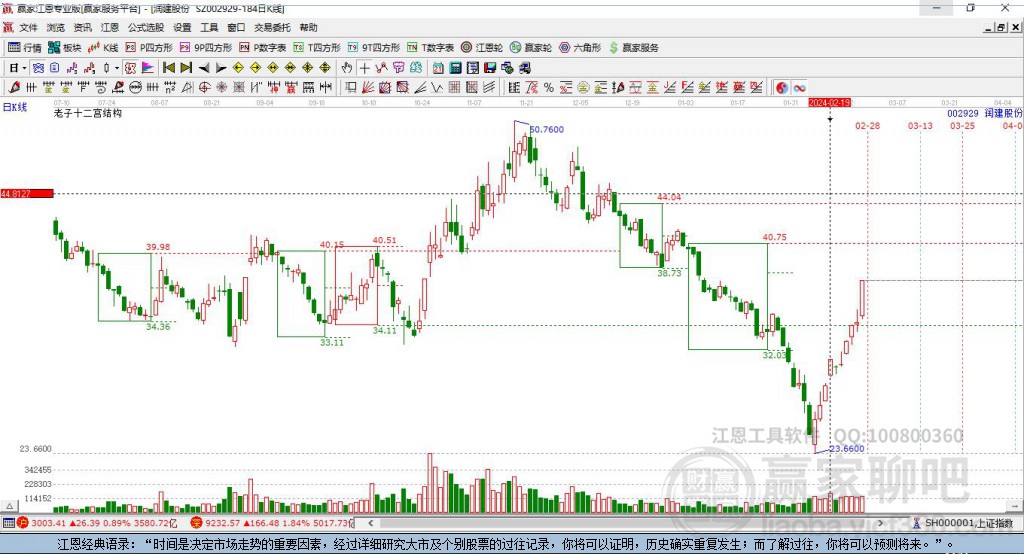1024x554 pixels.
Task: Launch the 赢家轮 wheel tool
Action: (x=530, y=48)
